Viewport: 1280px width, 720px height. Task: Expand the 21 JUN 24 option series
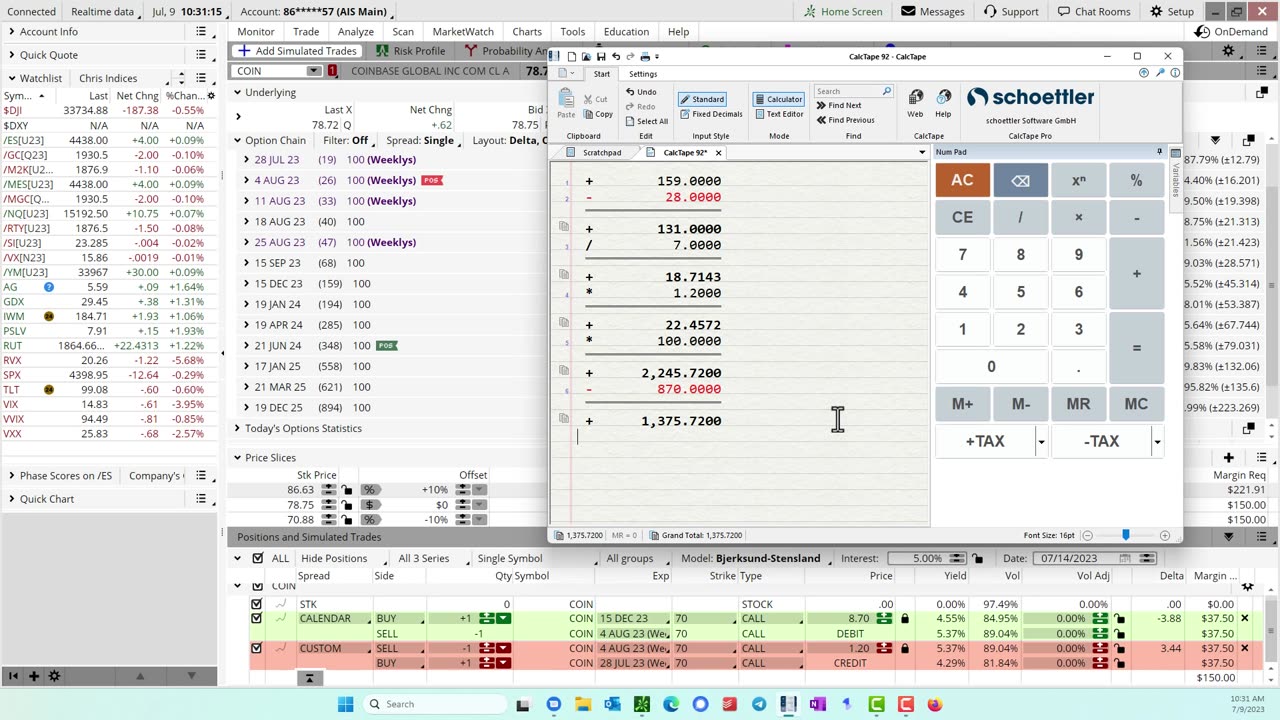coord(247,345)
